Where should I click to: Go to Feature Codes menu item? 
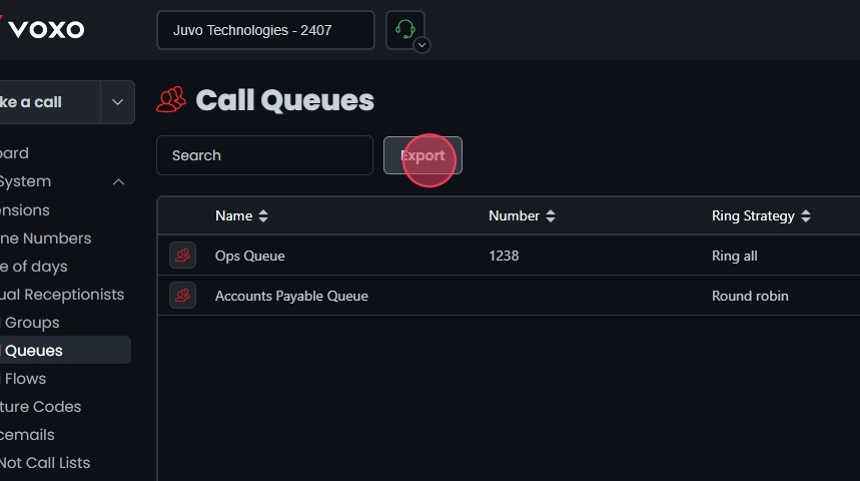pyautogui.click(x=40, y=407)
